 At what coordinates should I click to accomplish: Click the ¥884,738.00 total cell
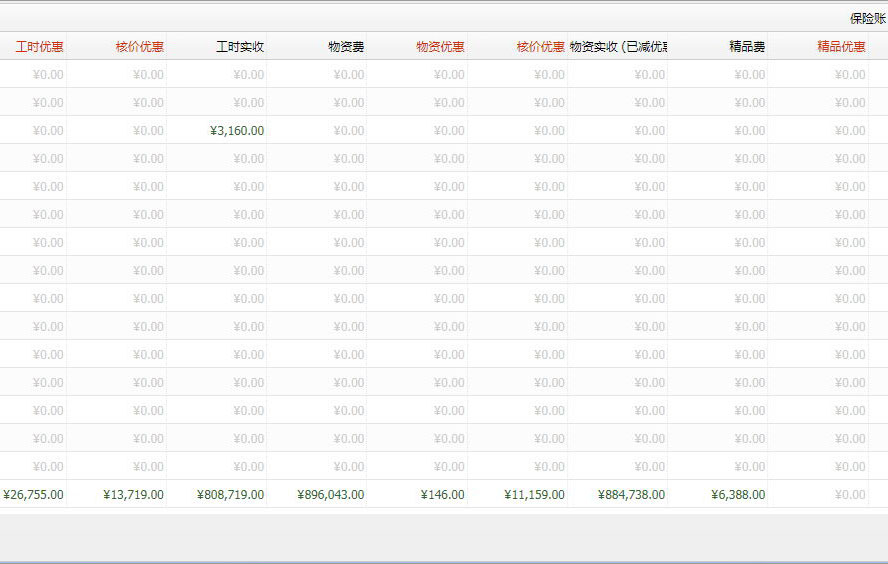631,494
